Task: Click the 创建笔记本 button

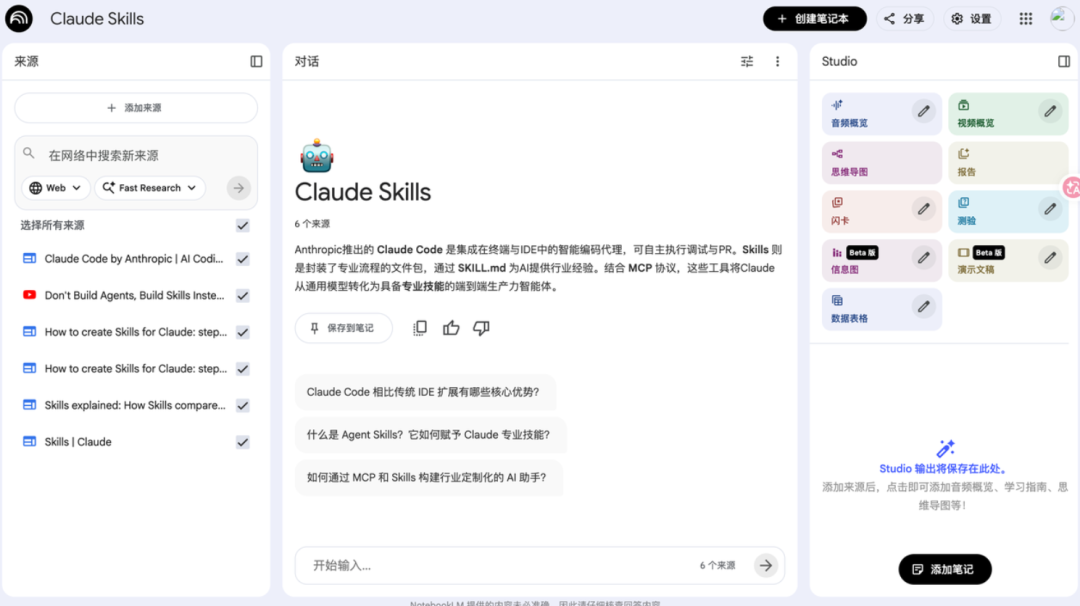Action: pyautogui.click(x=814, y=19)
